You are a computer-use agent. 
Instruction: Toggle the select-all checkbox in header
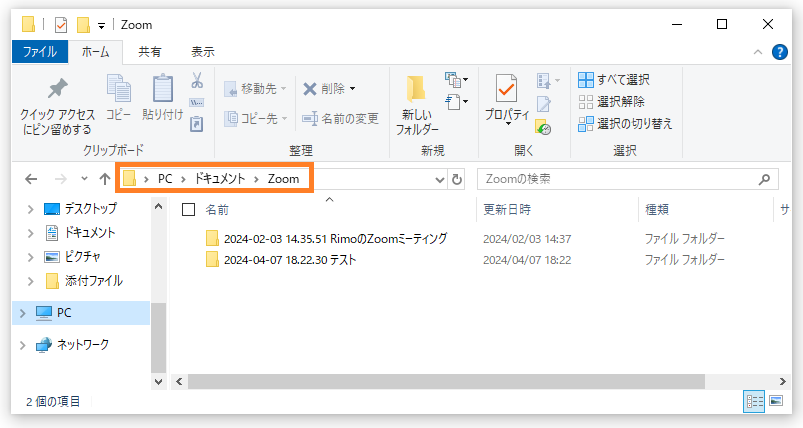[x=188, y=210]
